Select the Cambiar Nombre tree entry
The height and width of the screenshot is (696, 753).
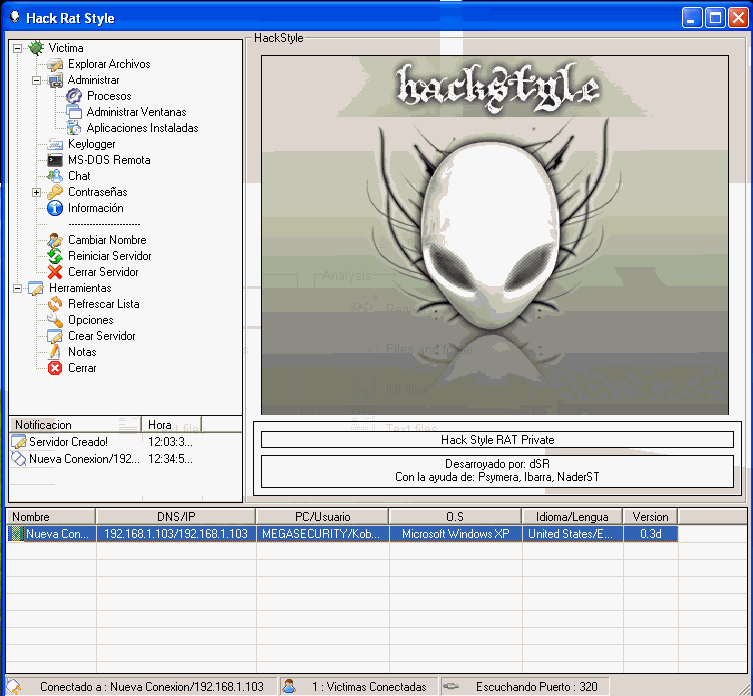click(107, 240)
